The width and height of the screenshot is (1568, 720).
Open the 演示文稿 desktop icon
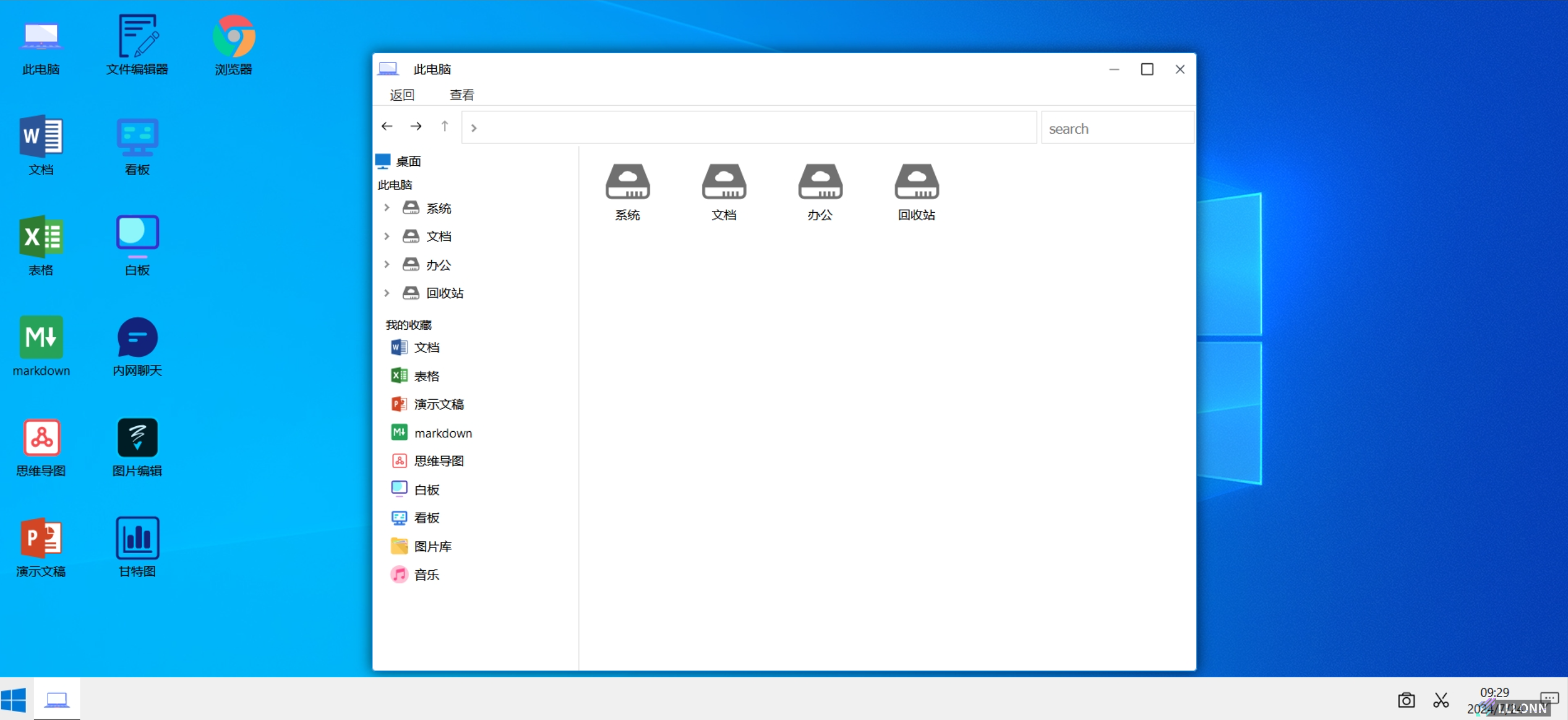[41, 547]
